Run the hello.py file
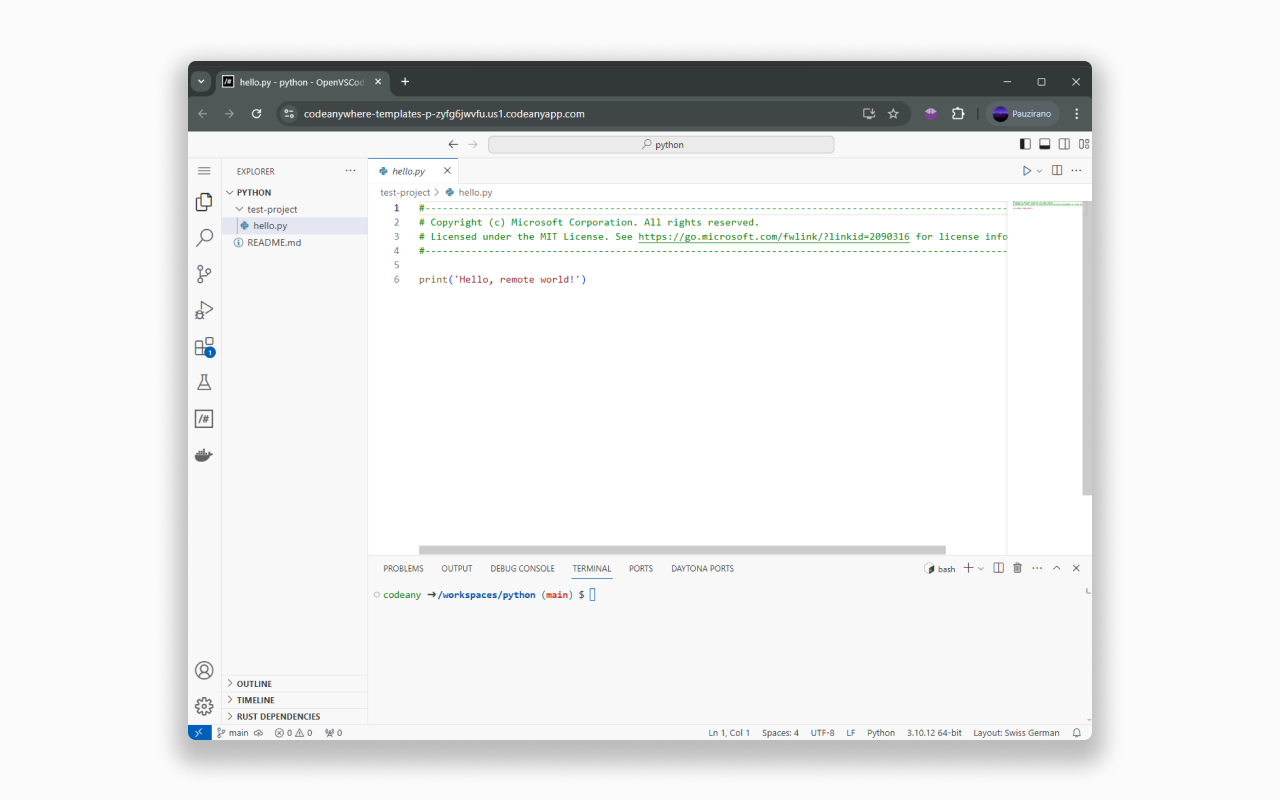Image resolution: width=1280 pixels, height=800 pixels. (x=1027, y=170)
